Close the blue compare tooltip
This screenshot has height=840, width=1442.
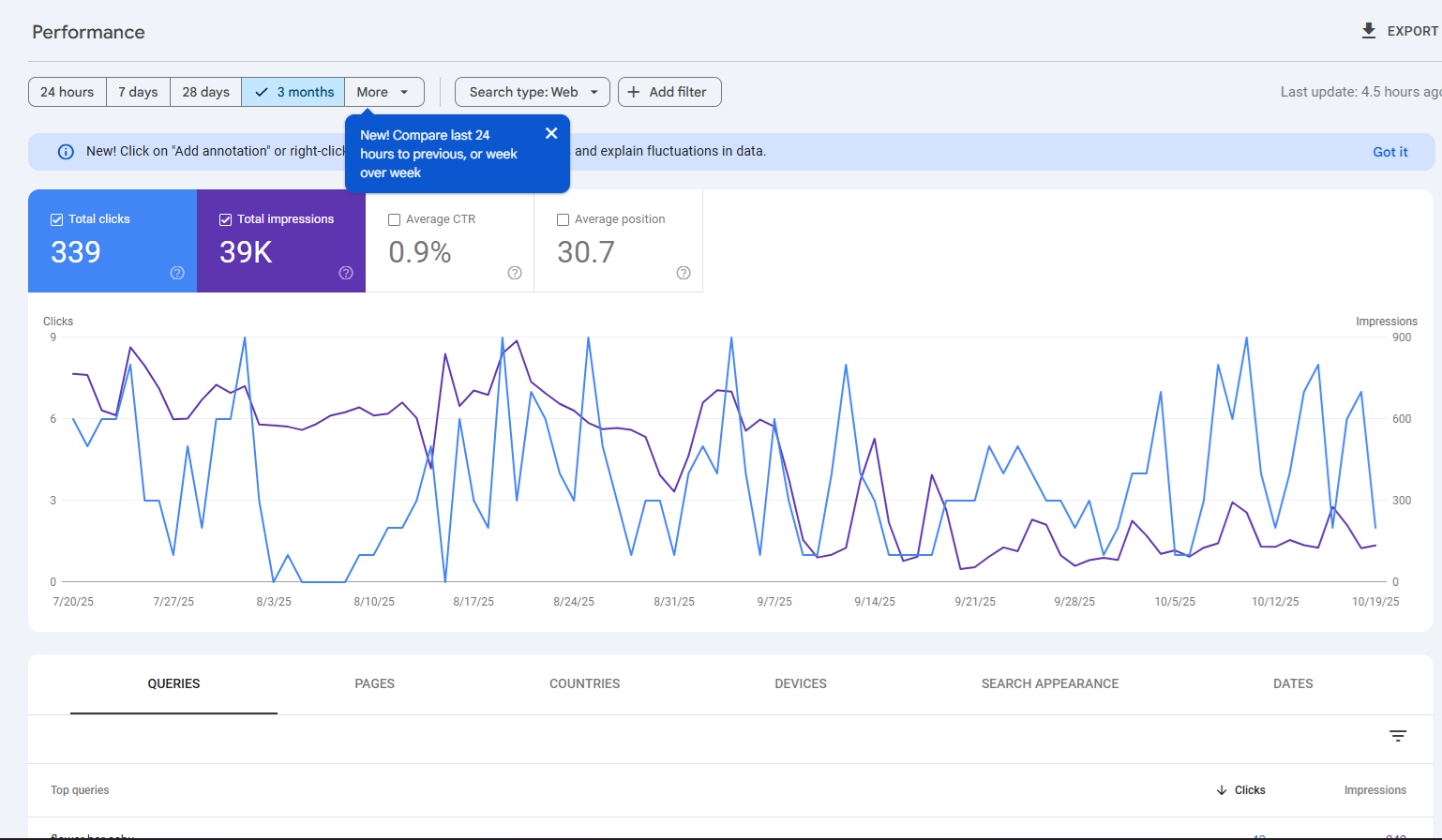click(551, 133)
